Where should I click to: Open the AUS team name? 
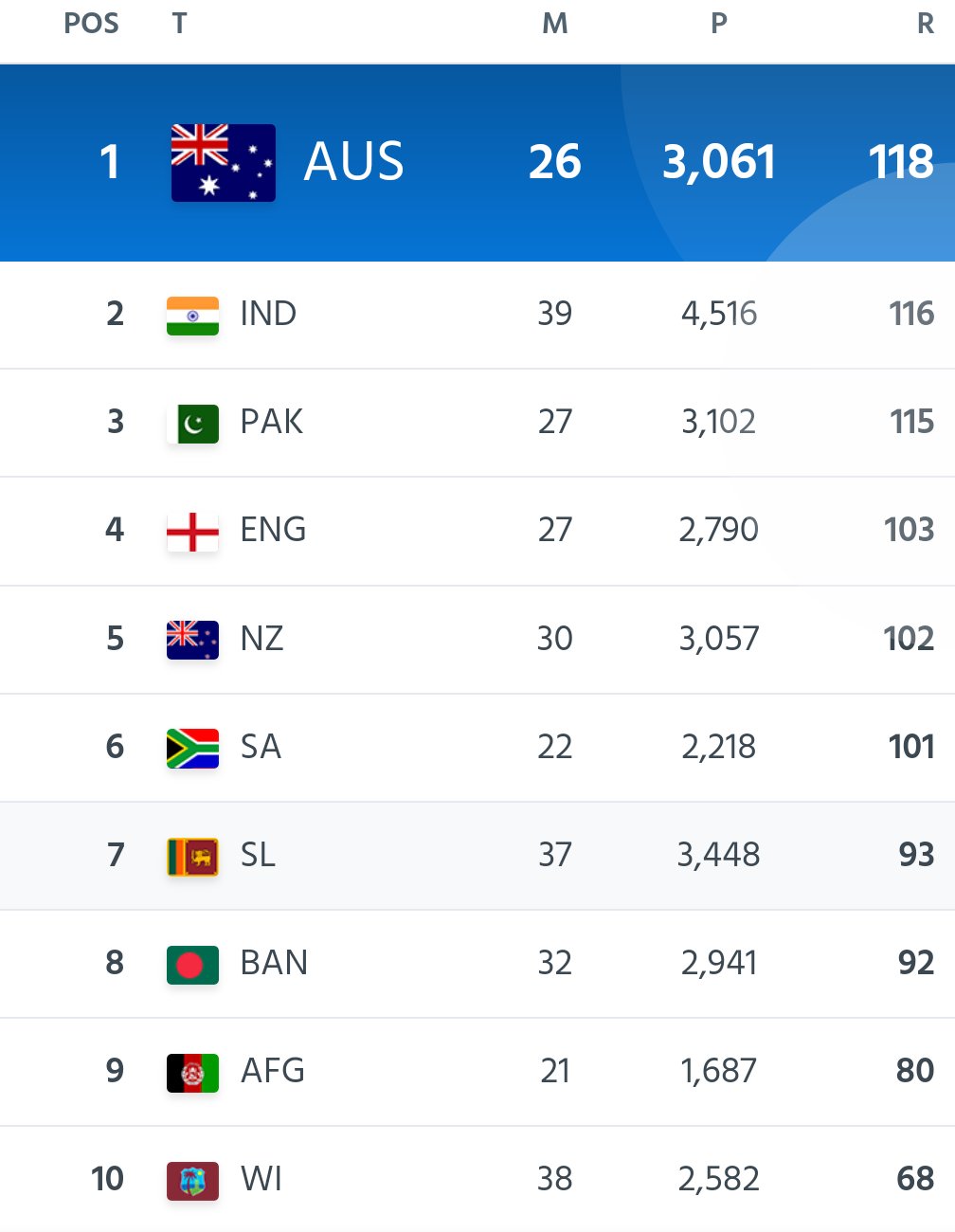click(354, 162)
